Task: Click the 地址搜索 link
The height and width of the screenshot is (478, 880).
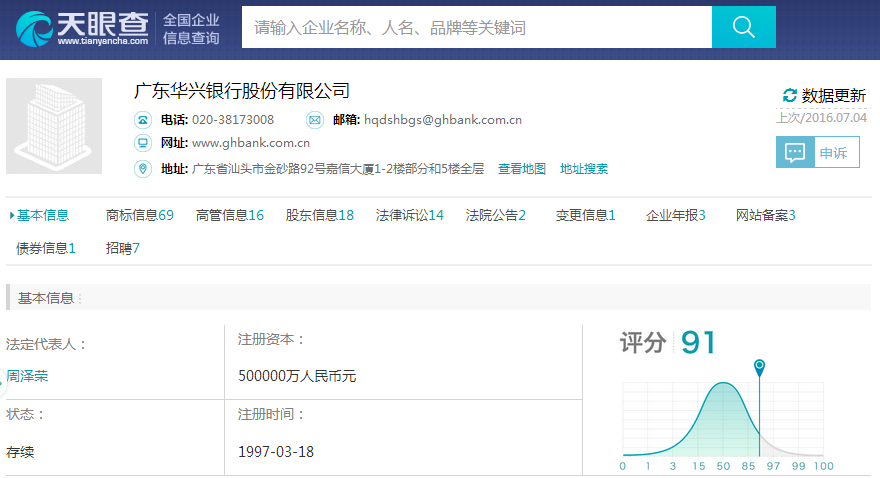Action: click(x=584, y=169)
